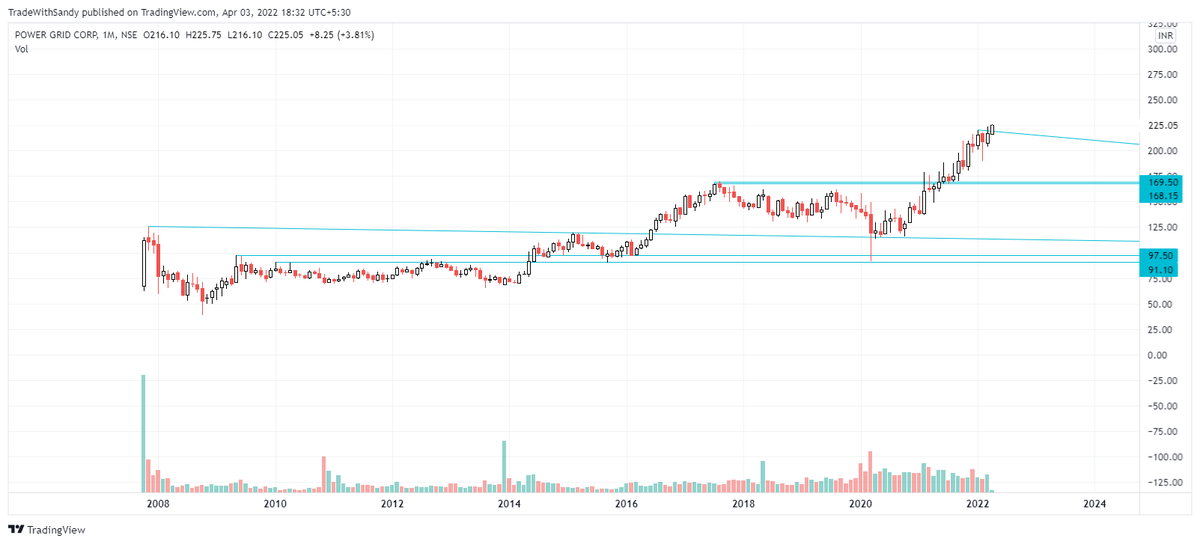Click the 2018 year label on time axis
This screenshot has width=1200, height=544.
[x=744, y=504]
